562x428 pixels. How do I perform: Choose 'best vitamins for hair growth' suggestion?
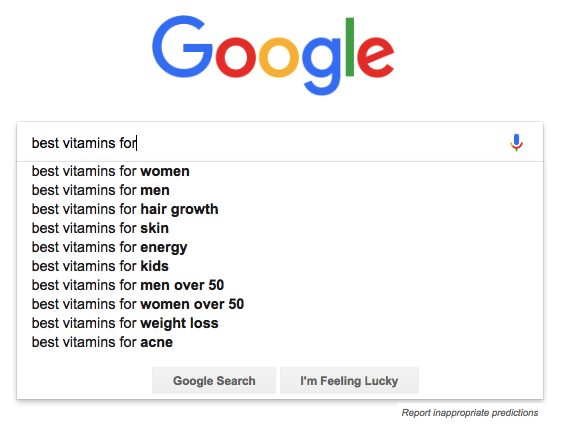[x=280, y=209]
